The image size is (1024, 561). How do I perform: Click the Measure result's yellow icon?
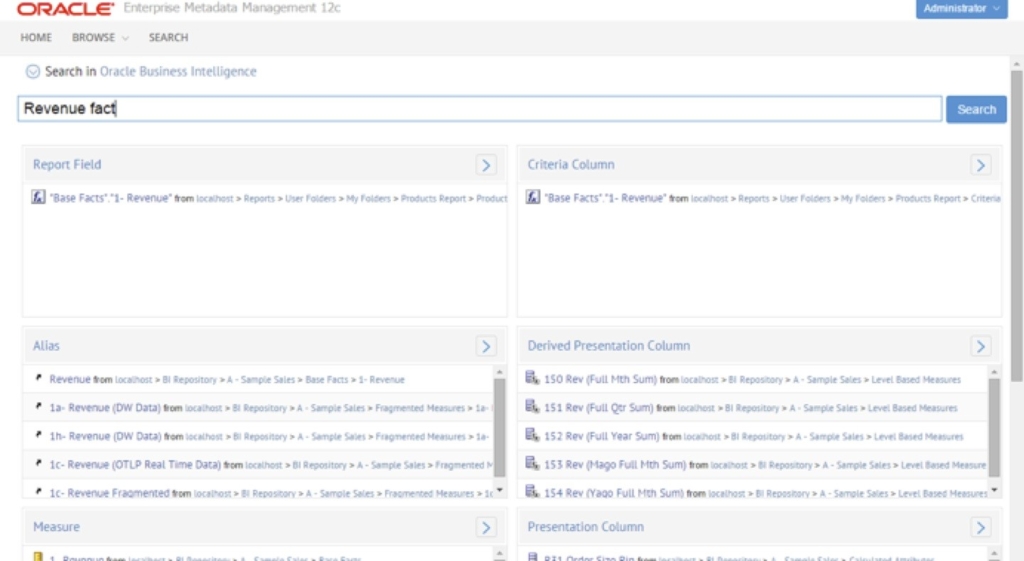[x=38, y=556]
